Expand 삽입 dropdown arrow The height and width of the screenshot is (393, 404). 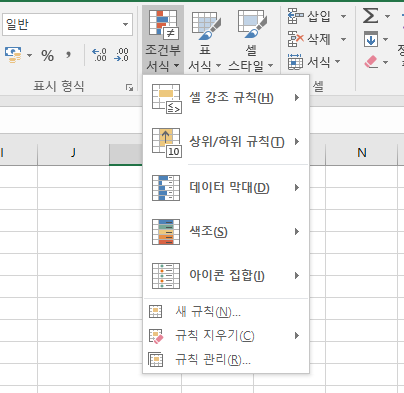(x=343, y=16)
